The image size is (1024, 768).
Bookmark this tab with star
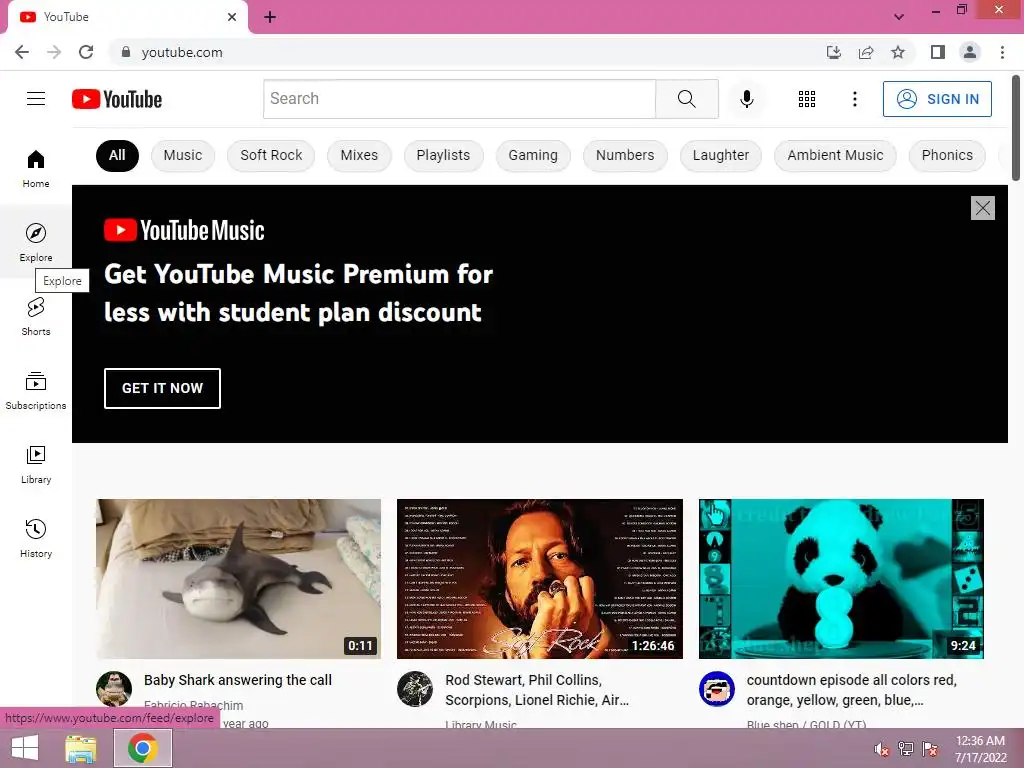point(898,52)
